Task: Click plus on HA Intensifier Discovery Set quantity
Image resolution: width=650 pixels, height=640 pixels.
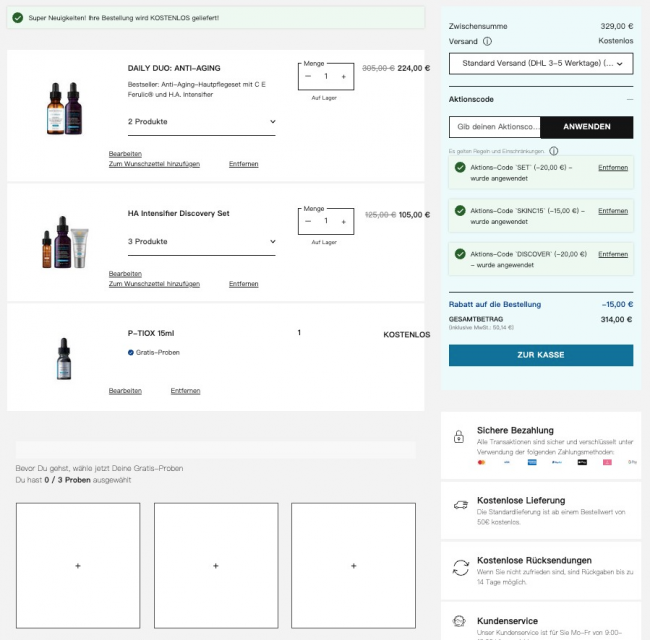Action: [343, 219]
